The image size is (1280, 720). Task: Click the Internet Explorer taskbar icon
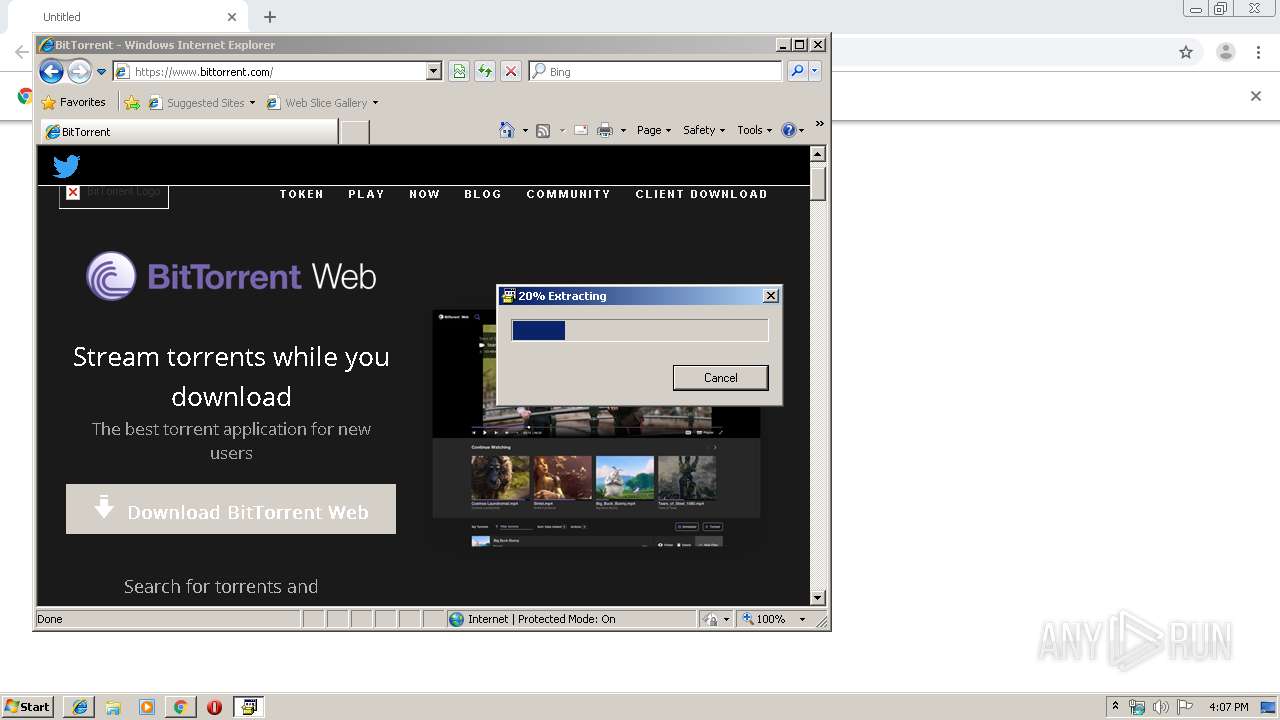coord(80,707)
